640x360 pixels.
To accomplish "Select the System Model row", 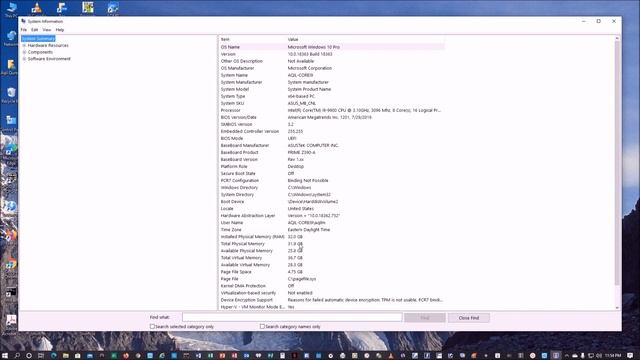I will (x=332, y=89).
